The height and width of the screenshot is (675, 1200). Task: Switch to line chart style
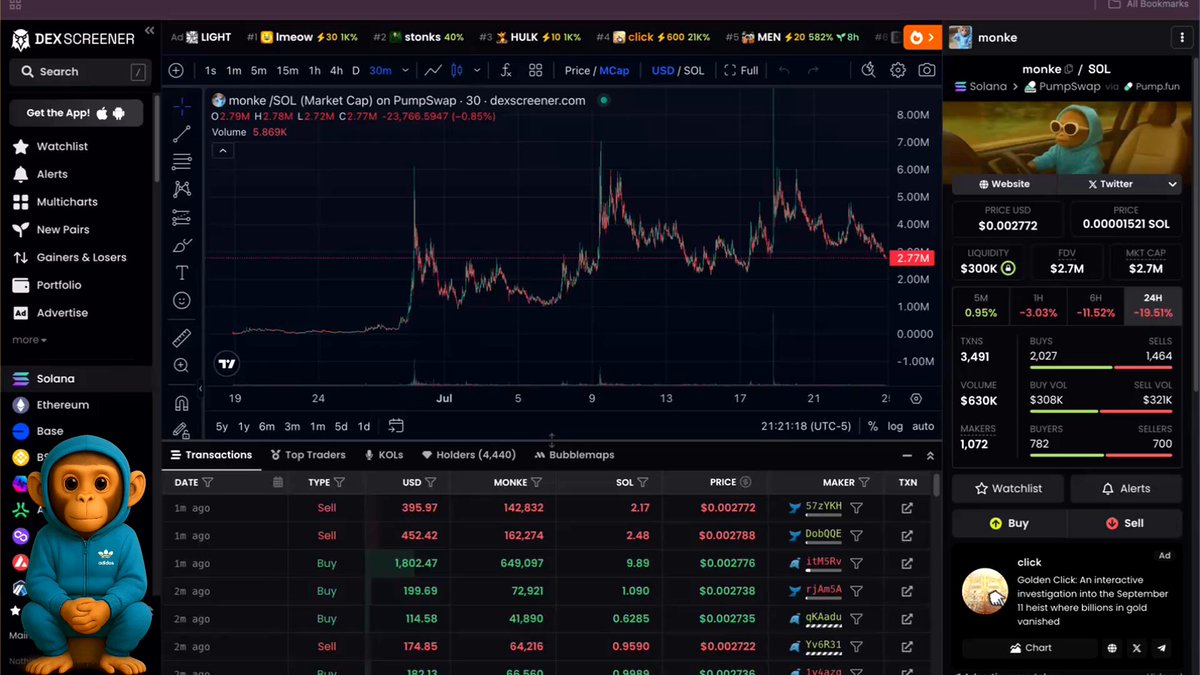433,70
